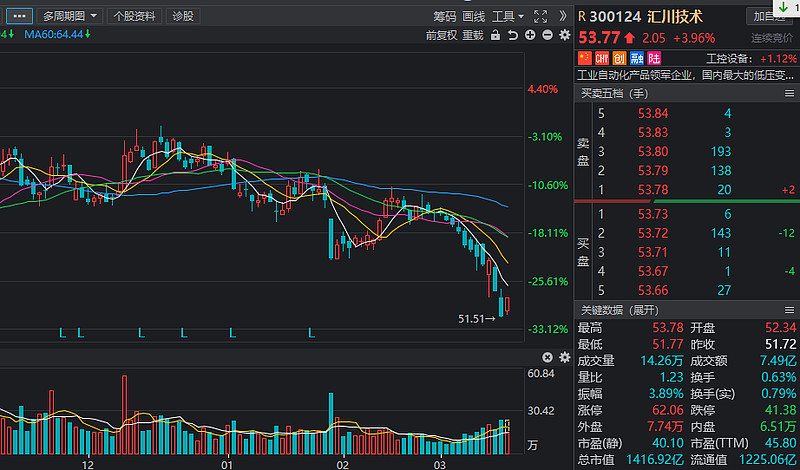This screenshot has height=470, width=800.
Task: Click 加自选 to add to watchlist
Action: [769, 17]
